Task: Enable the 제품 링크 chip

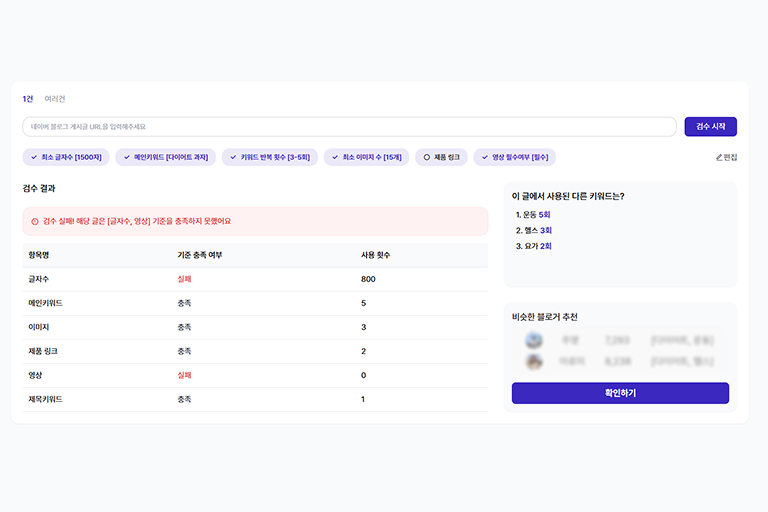Action: click(x=441, y=157)
